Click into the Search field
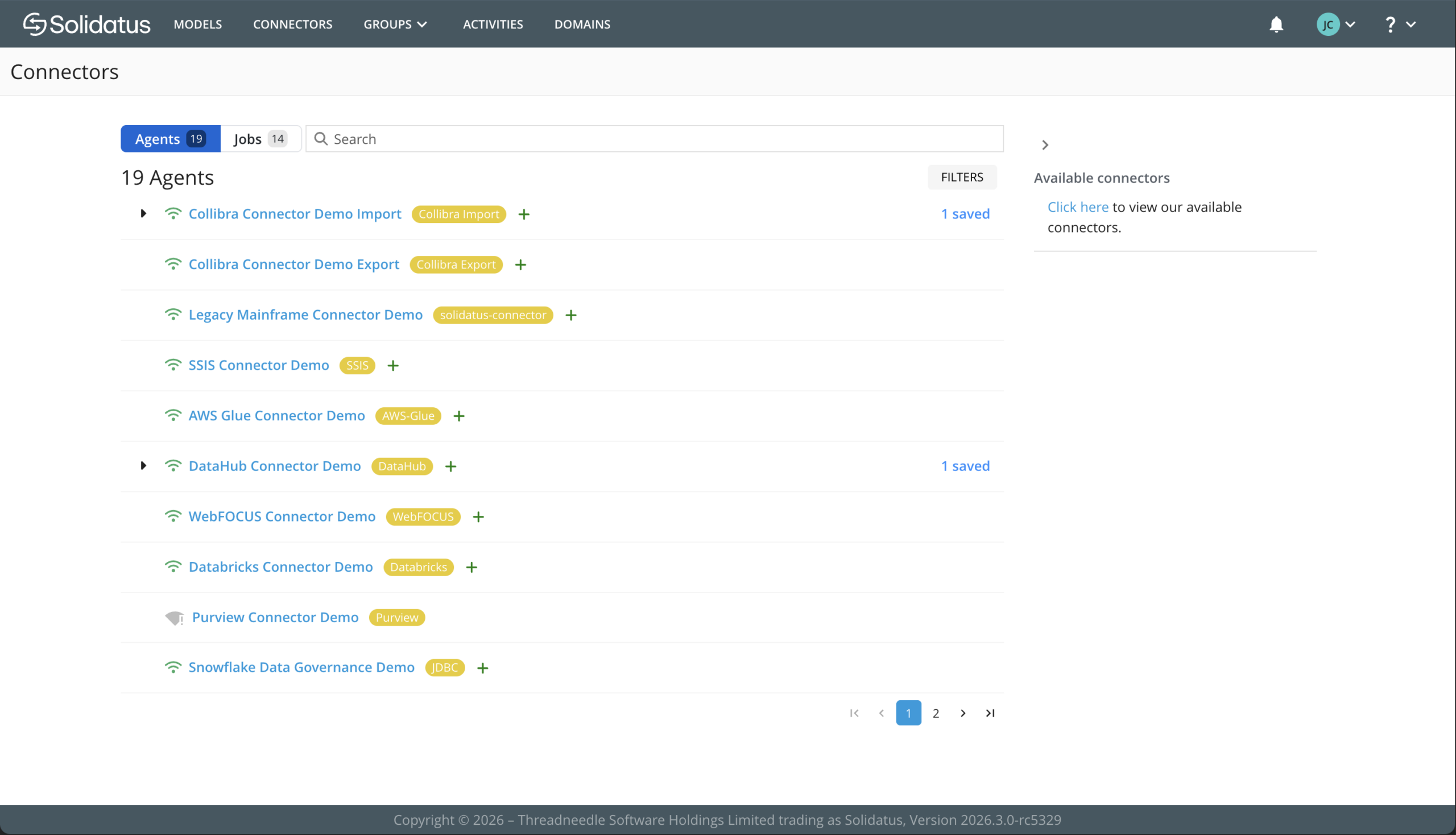Viewport: 1456px width, 835px height. coord(654,139)
